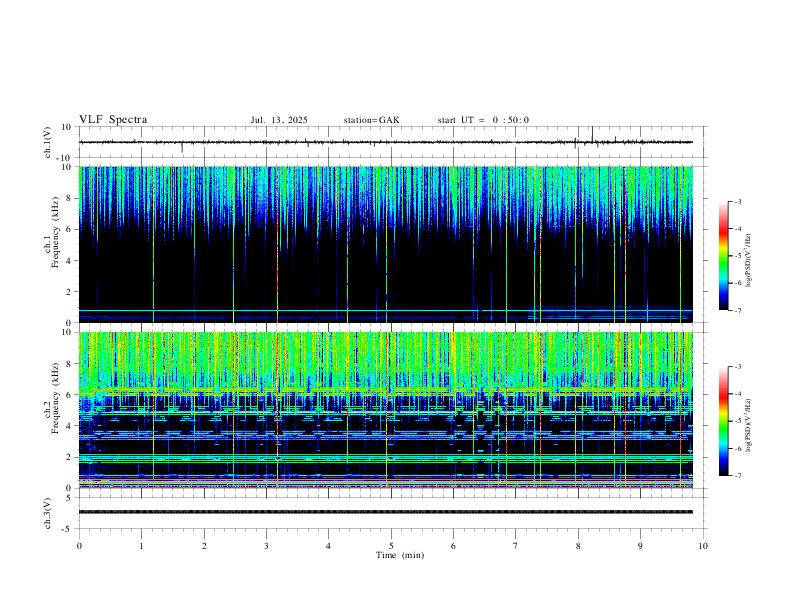Click the 'start UT = 0 :50: 0' label

[x=483, y=120]
